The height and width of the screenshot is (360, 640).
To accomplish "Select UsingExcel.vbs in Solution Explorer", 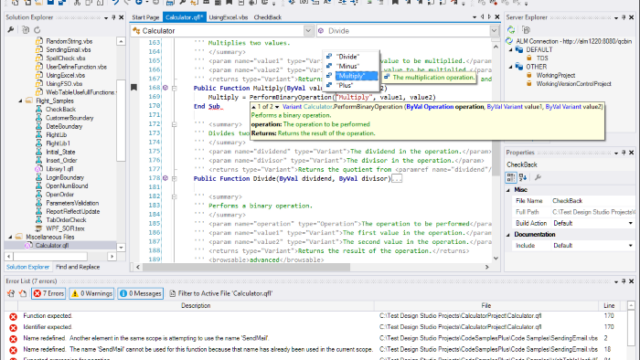I will 65,76.
